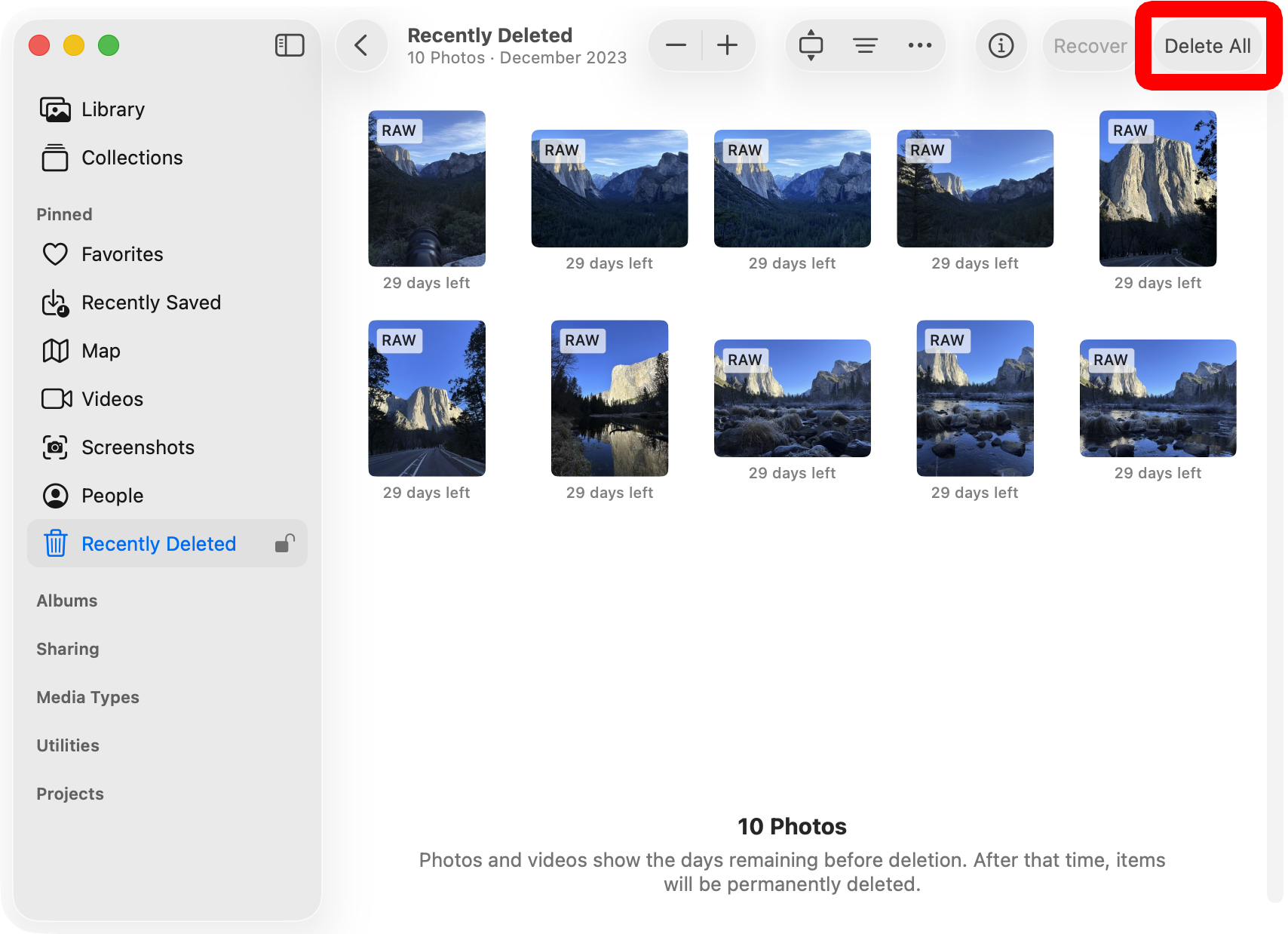This screenshot has width=1288, height=934.
Task: Toggle the sidebar visibility button
Action: pos(290,45)
